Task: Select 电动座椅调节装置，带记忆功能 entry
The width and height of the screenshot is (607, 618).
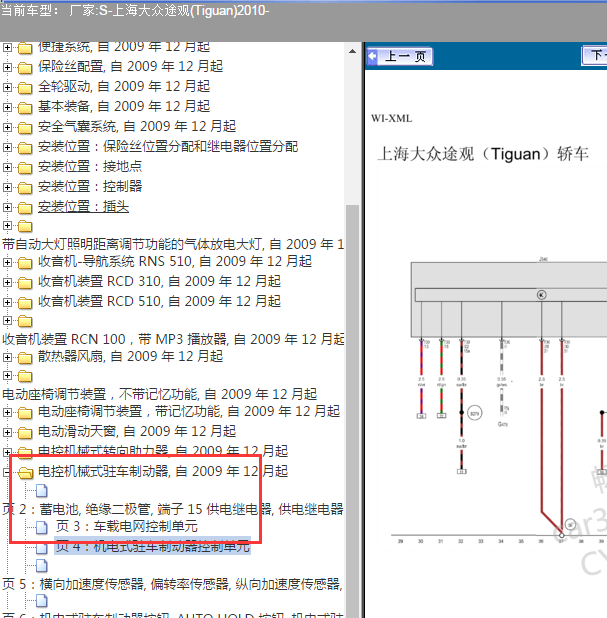Action: pos(189,411)
